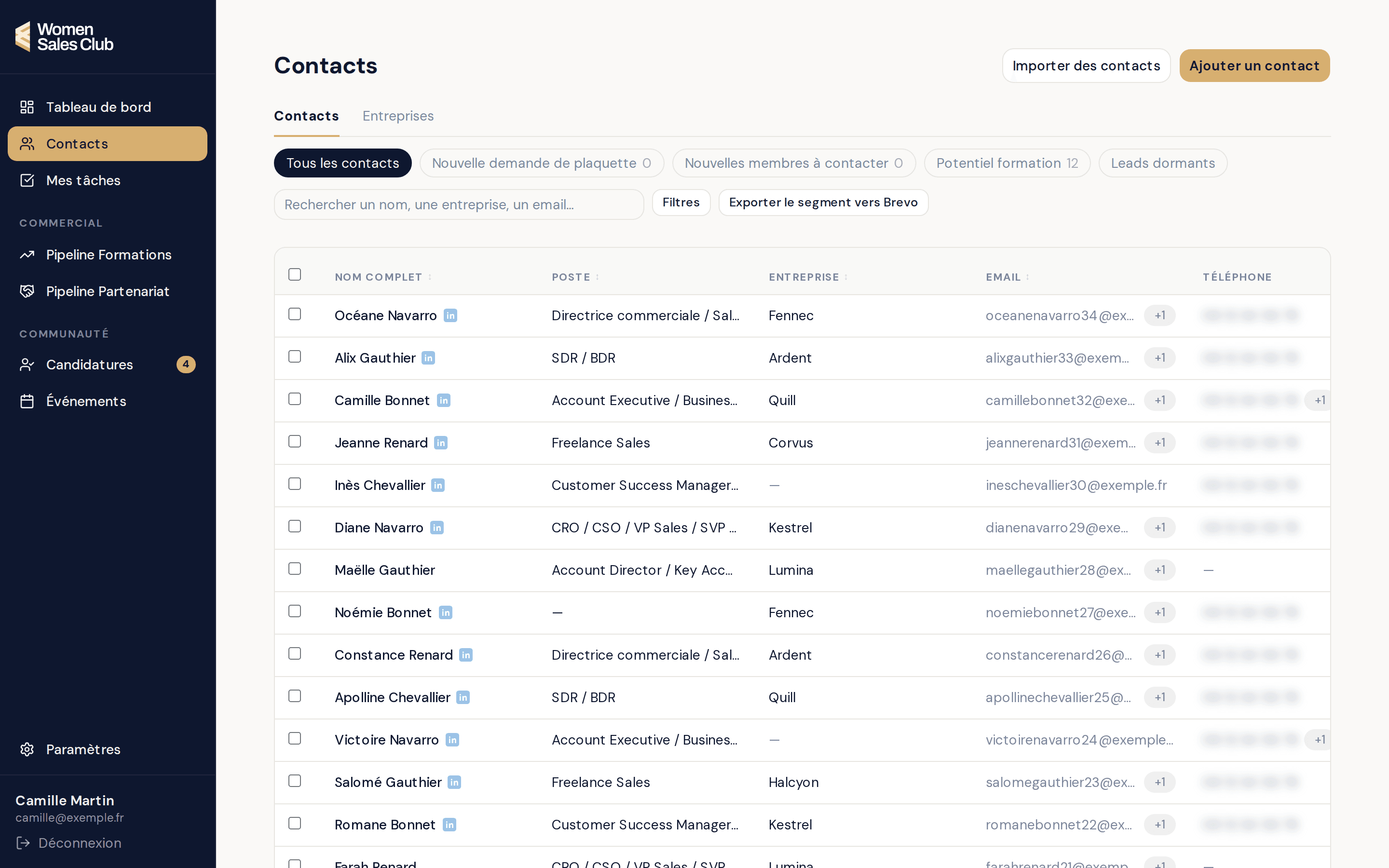Click Déconnexion to log out
Screen dimensions: 1389x868
[x=69, y=843]
